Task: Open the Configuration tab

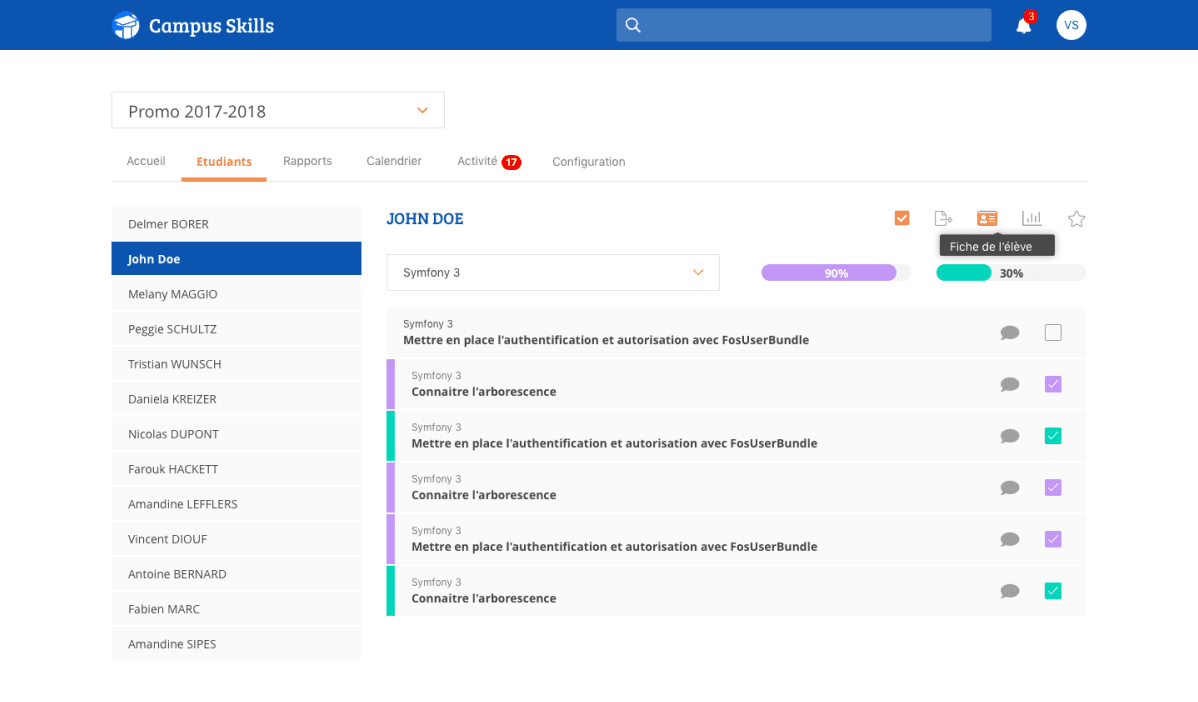Action: click(x=588, y=162)
